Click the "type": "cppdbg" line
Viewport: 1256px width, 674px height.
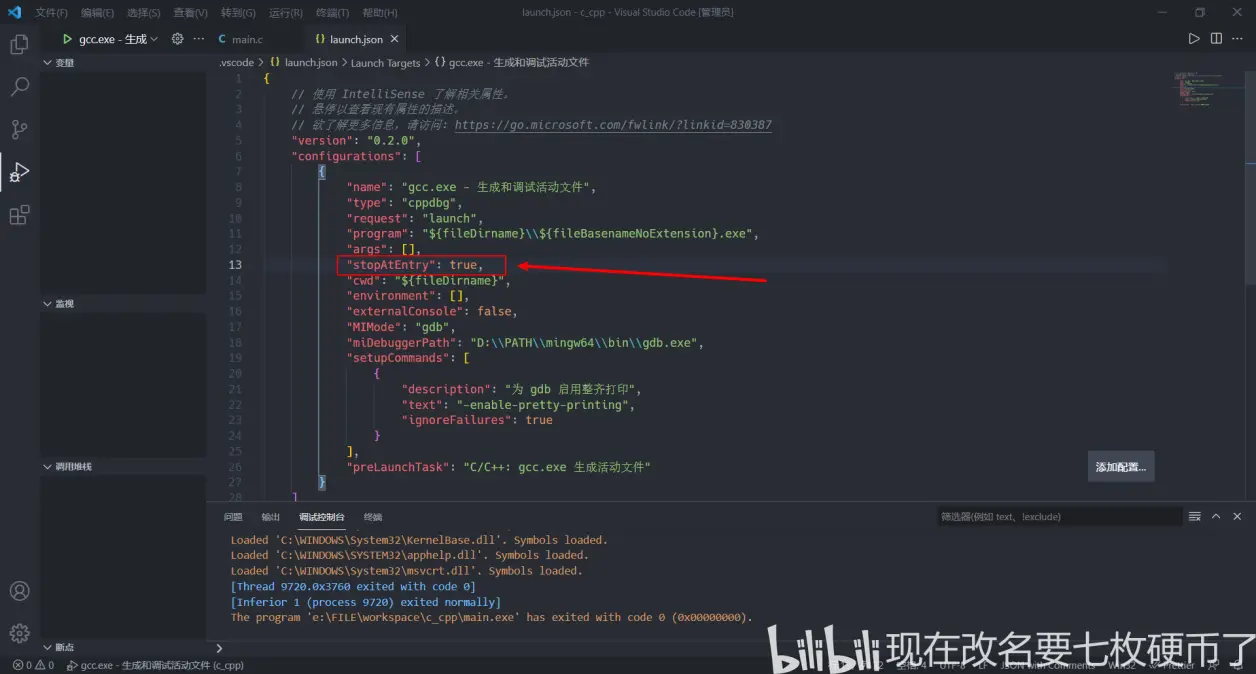pyautogui.click(x=405, y=203)
